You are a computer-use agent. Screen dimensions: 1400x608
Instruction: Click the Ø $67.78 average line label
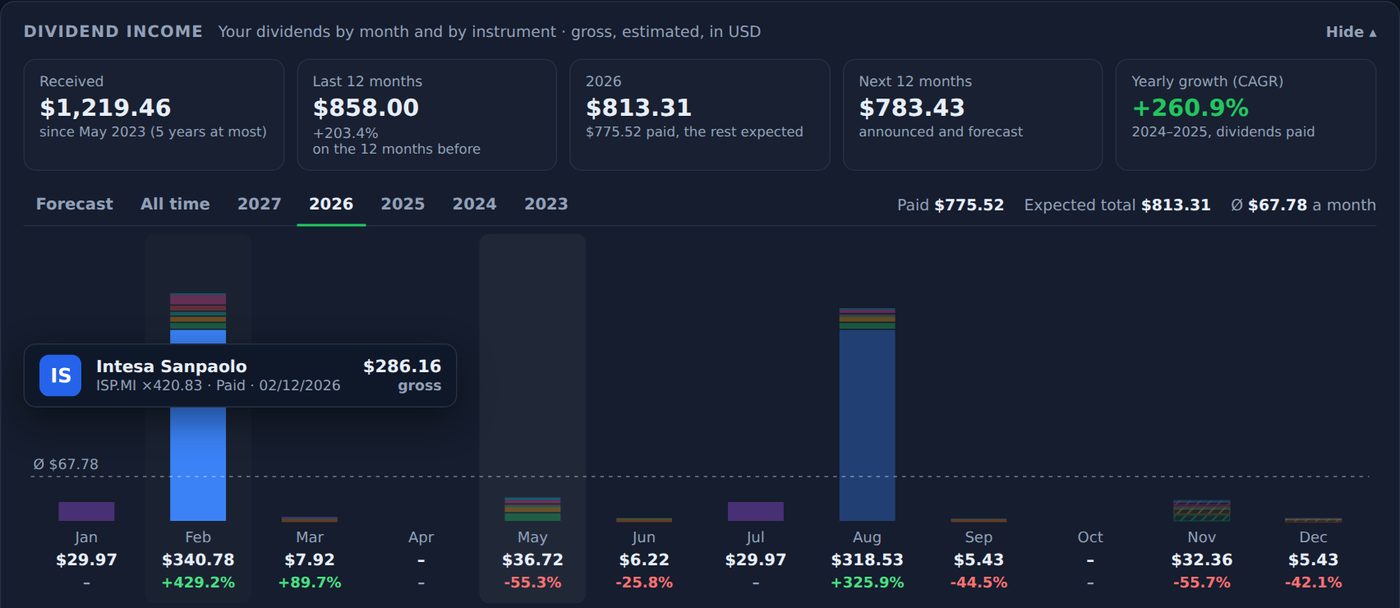point(66,464)
